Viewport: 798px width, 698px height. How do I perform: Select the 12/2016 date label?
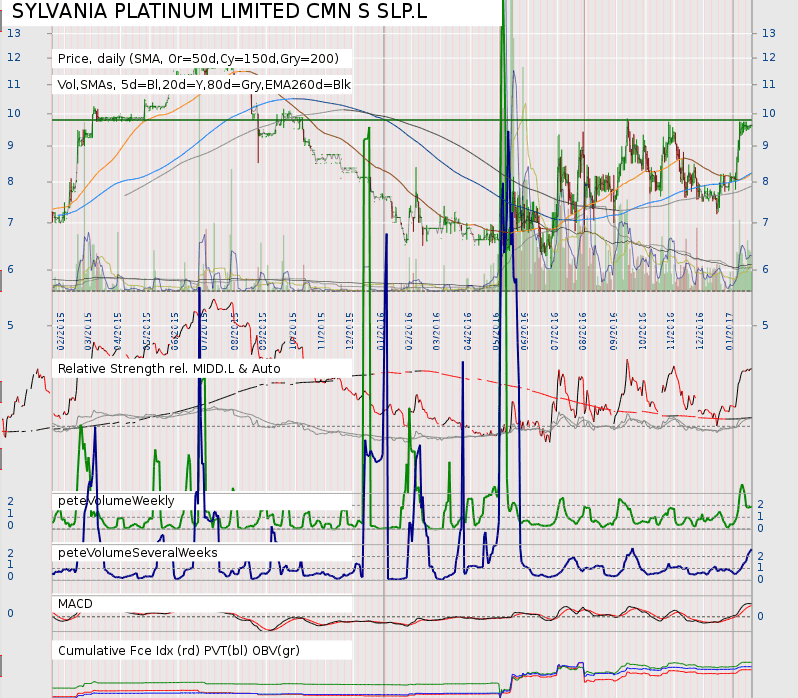699,331
